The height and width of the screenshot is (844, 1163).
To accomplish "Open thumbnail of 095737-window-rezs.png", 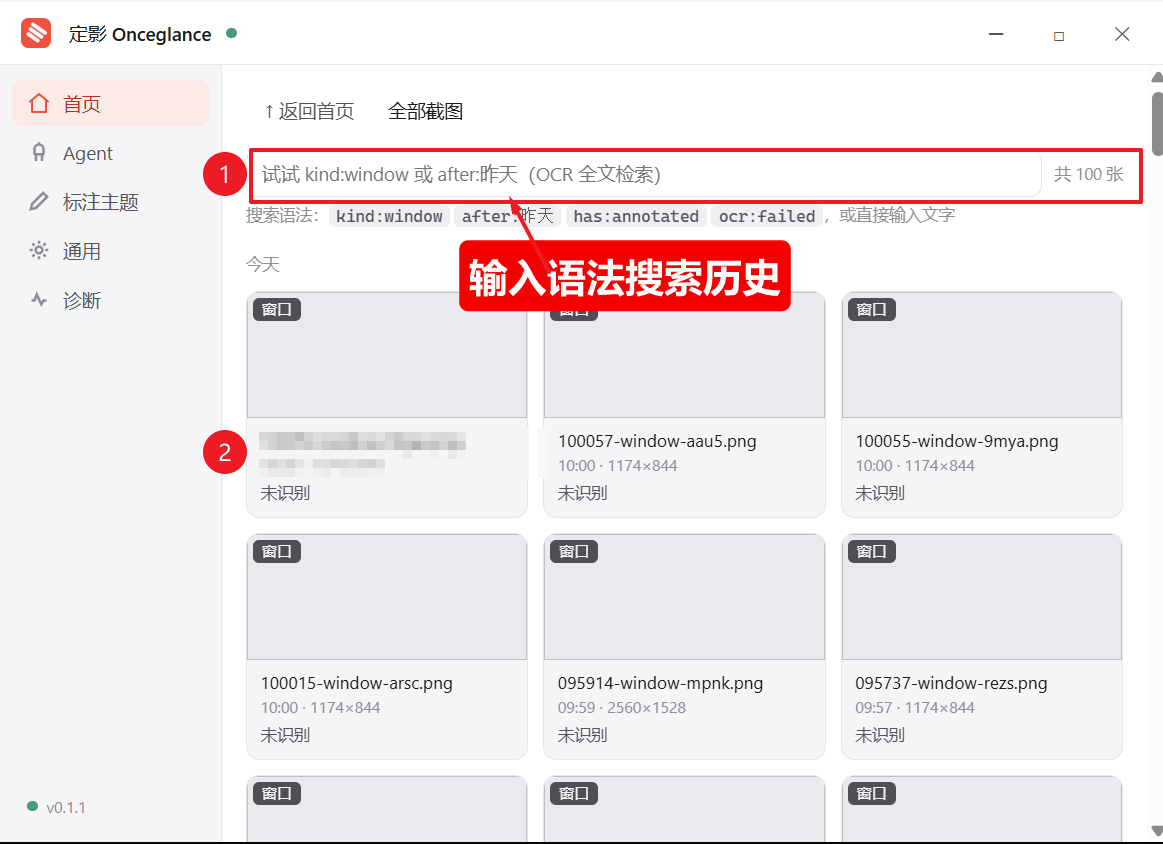I will 981,597.
